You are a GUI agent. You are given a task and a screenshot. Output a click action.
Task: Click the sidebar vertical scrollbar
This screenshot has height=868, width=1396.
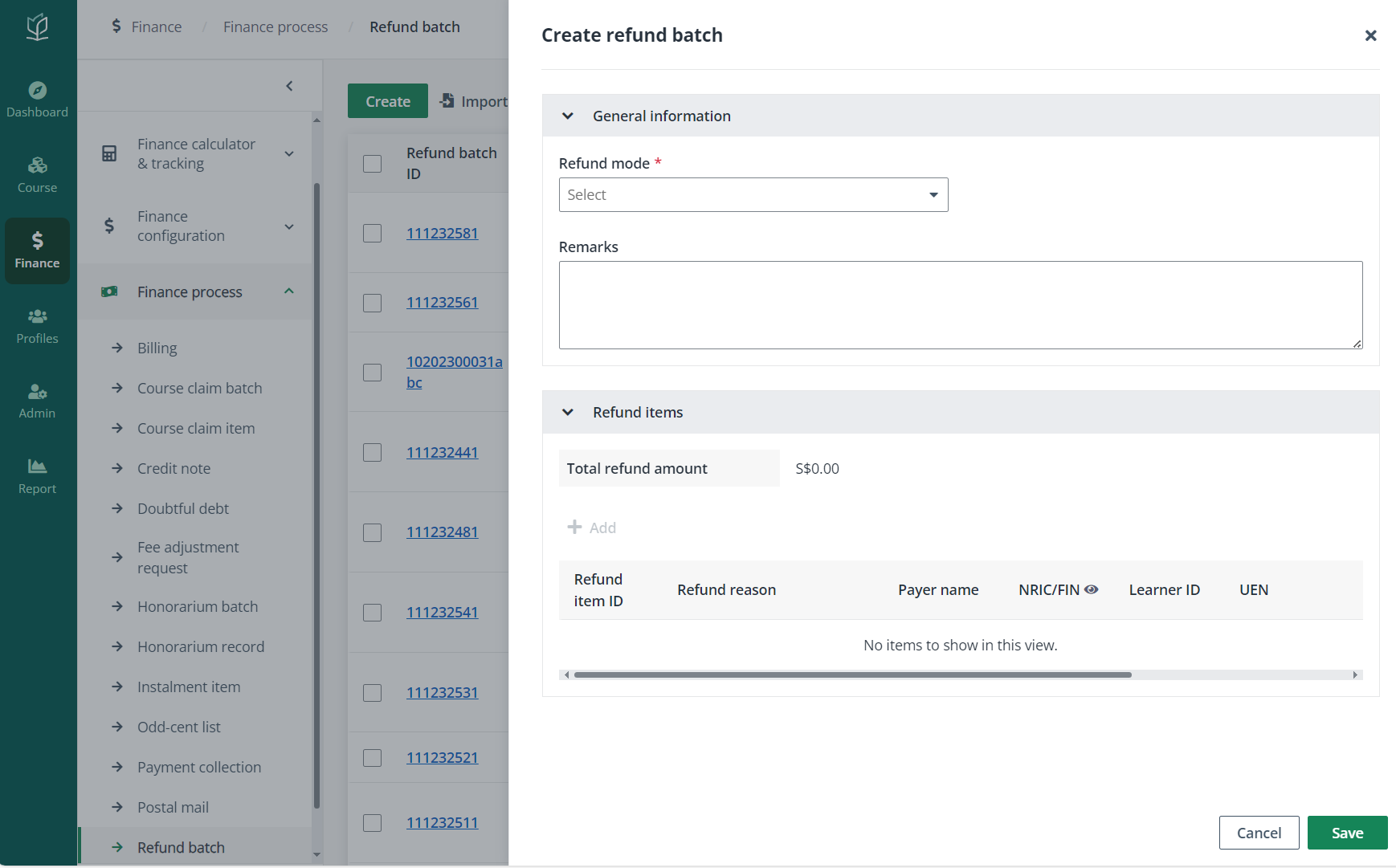tap(316, 495)
